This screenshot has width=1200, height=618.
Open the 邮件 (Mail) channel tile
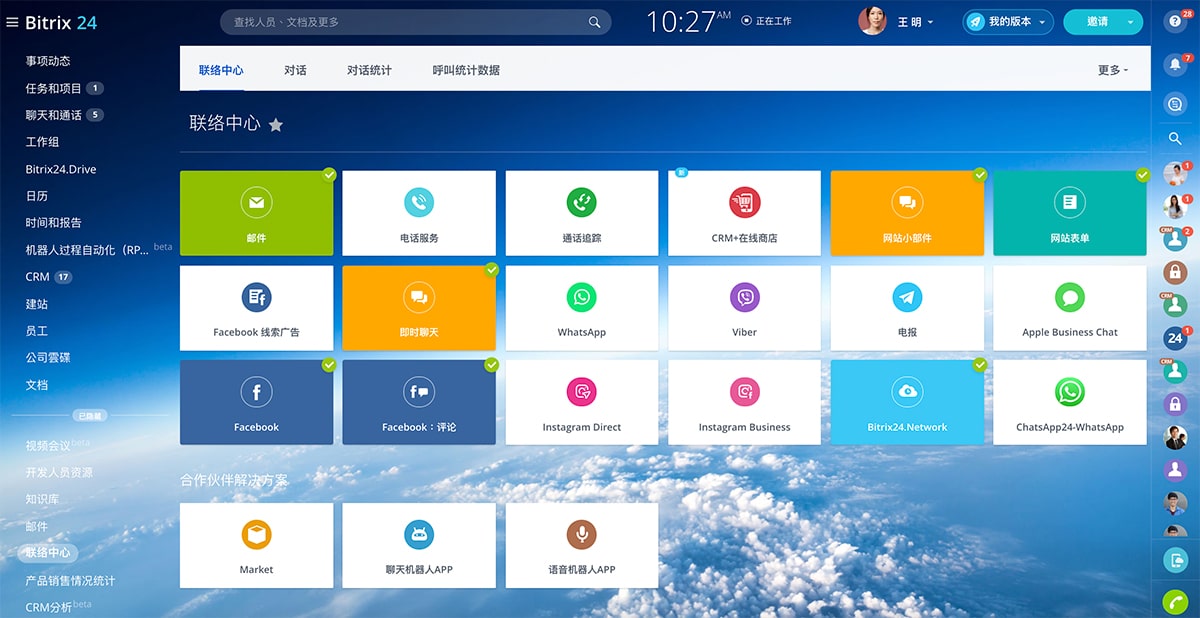point(256,213)
